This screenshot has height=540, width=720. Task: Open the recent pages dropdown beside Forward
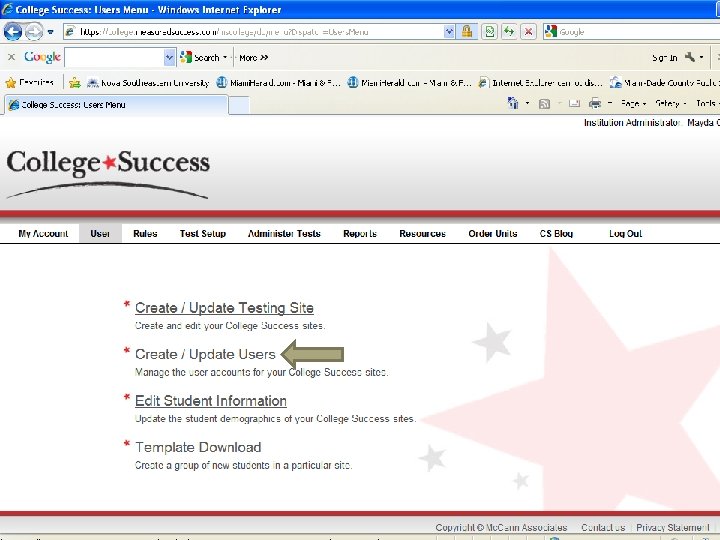point(51,32)
